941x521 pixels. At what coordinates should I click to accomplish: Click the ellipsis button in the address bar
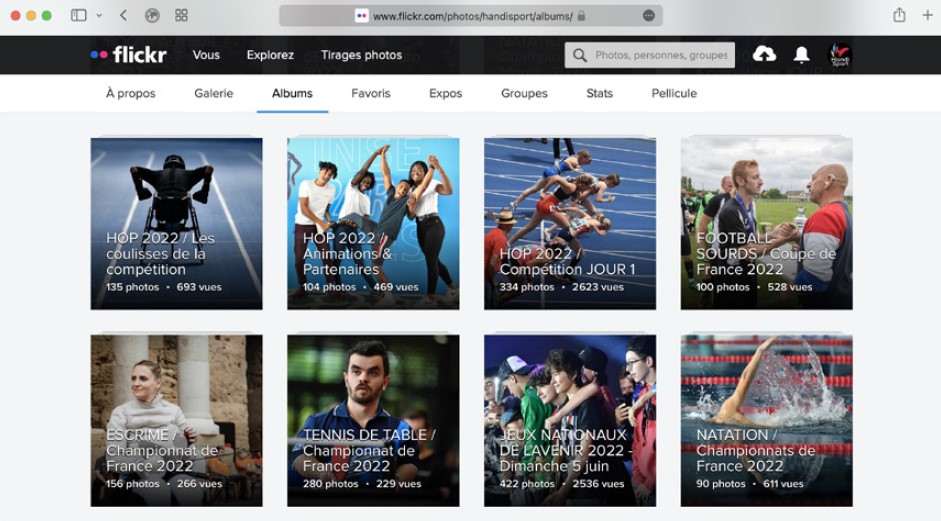pos(649,16)
